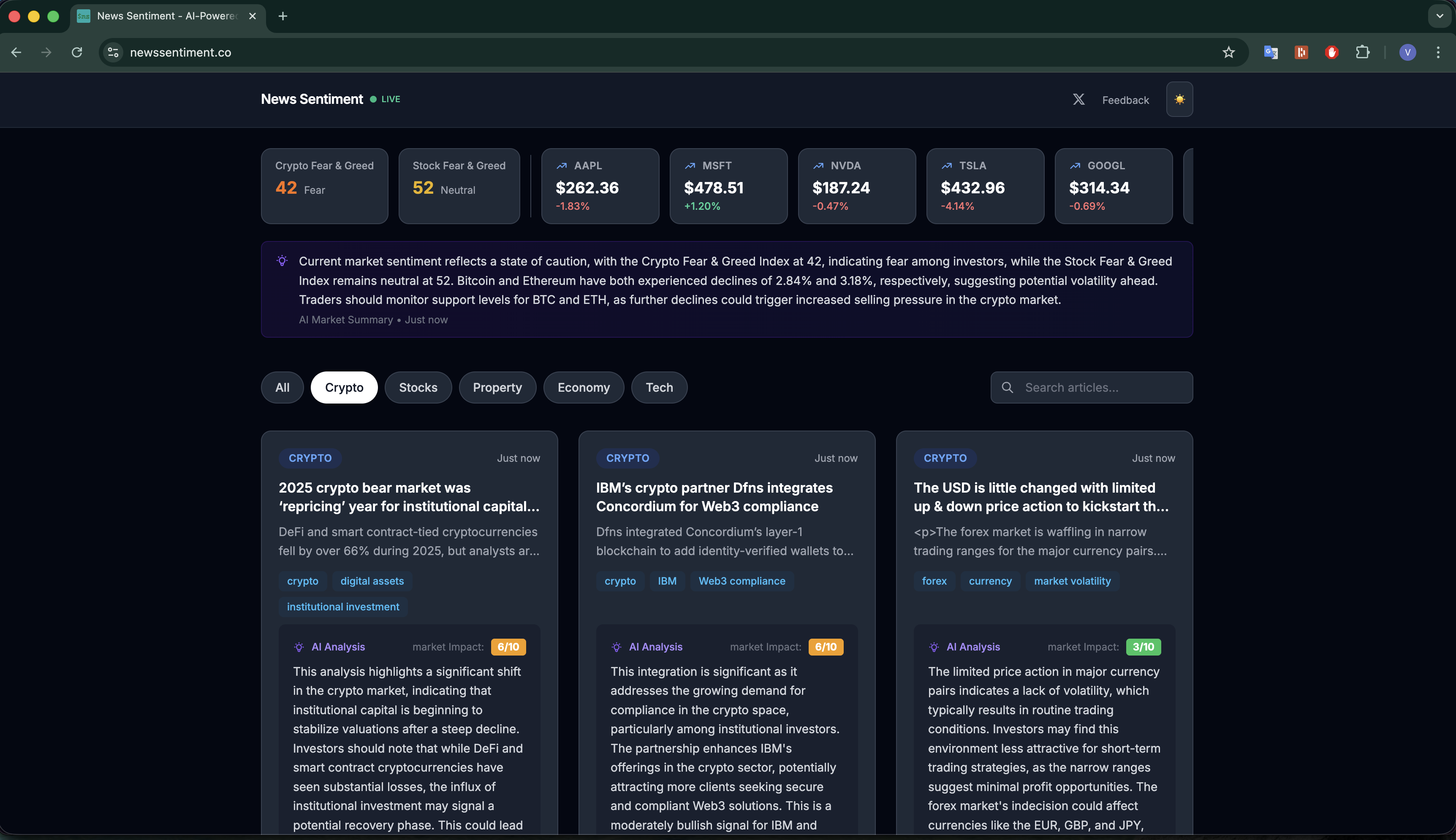Viewport: 1456px width, 840px height.
Task: Click the AI Analysis lightbulb on the Dfns article
Action: pos(617,647)
